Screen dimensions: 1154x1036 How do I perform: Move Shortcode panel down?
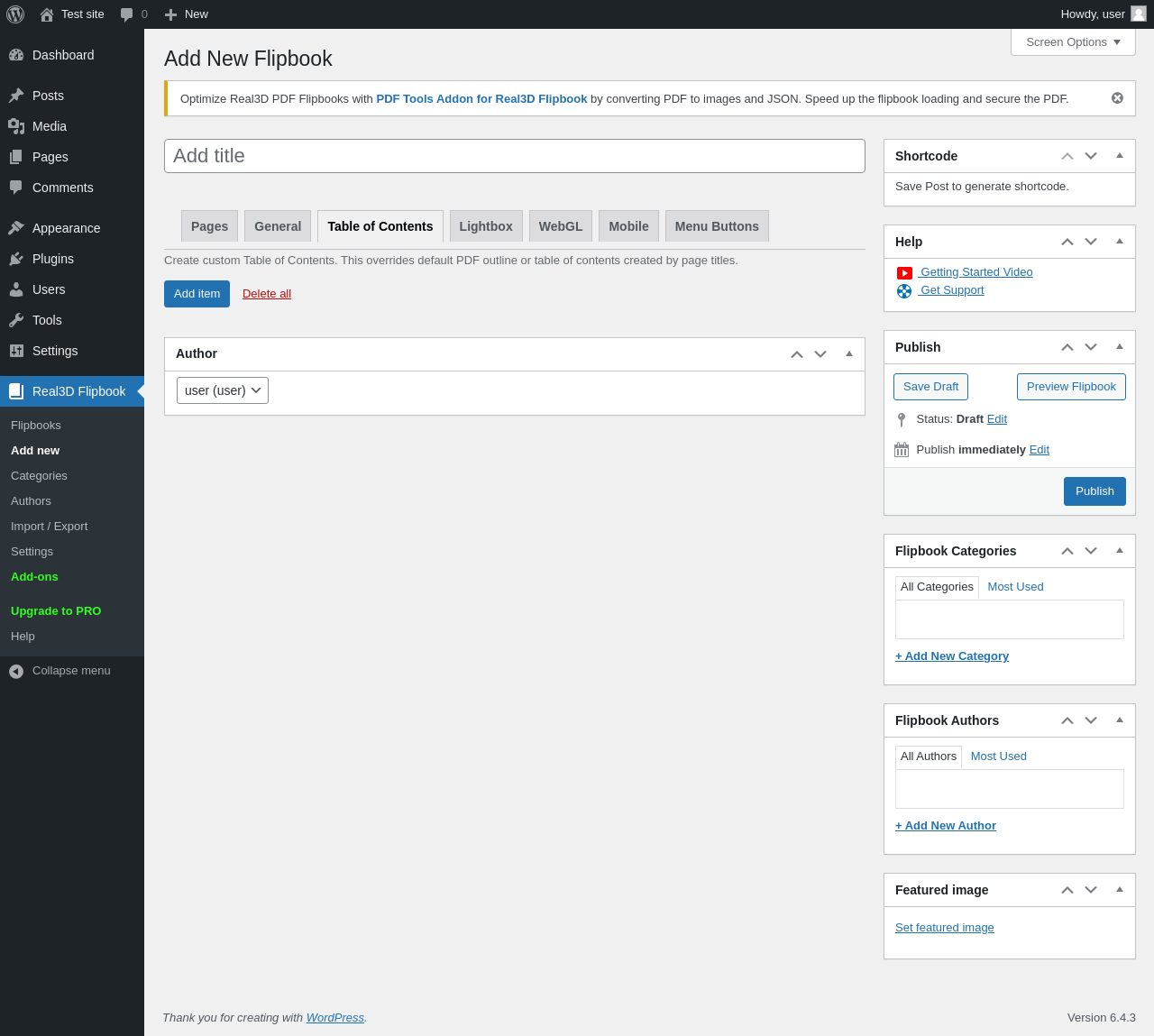tap(1091, 156)
